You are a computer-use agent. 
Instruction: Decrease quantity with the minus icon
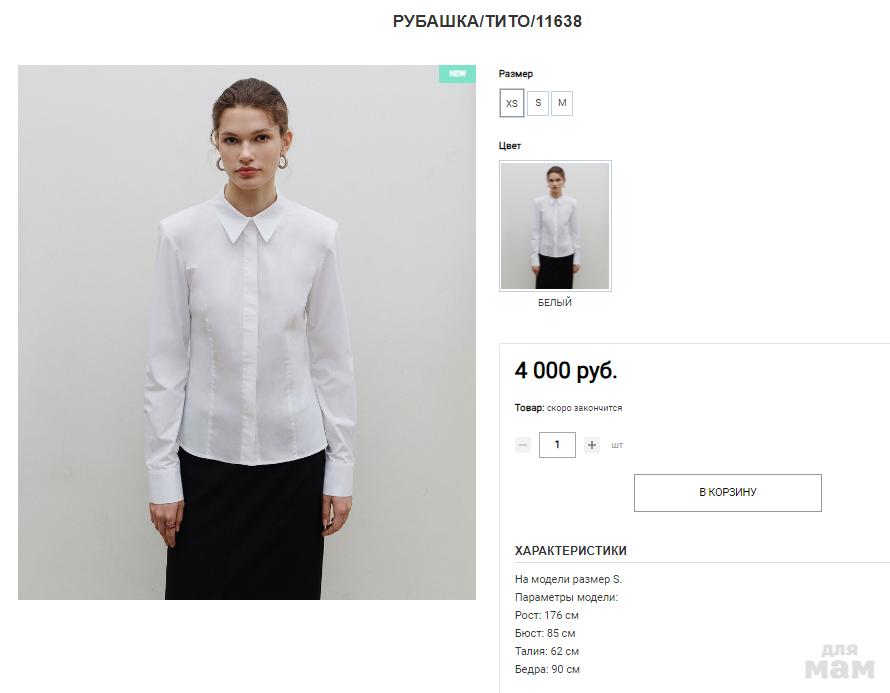(523, 445)
